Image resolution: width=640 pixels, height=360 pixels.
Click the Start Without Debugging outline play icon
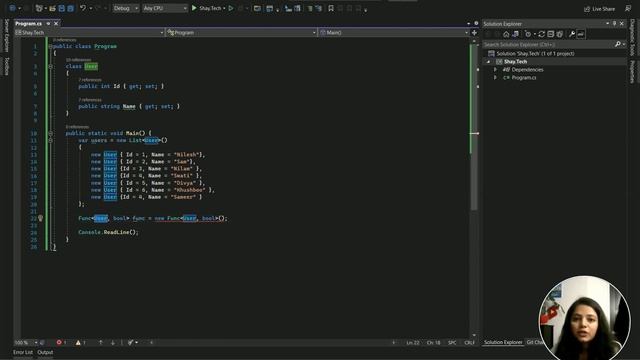(x=231, y=8)
